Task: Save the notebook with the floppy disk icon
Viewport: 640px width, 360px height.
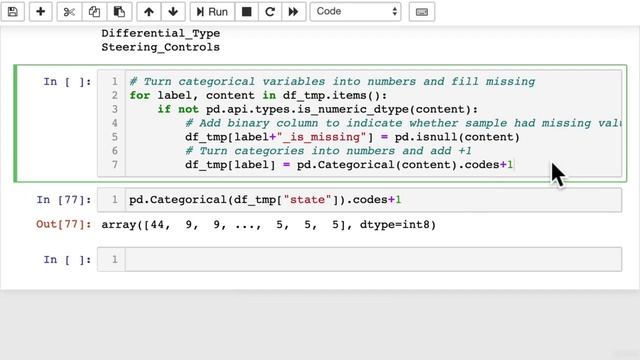Action: click(x=13, y=11)
